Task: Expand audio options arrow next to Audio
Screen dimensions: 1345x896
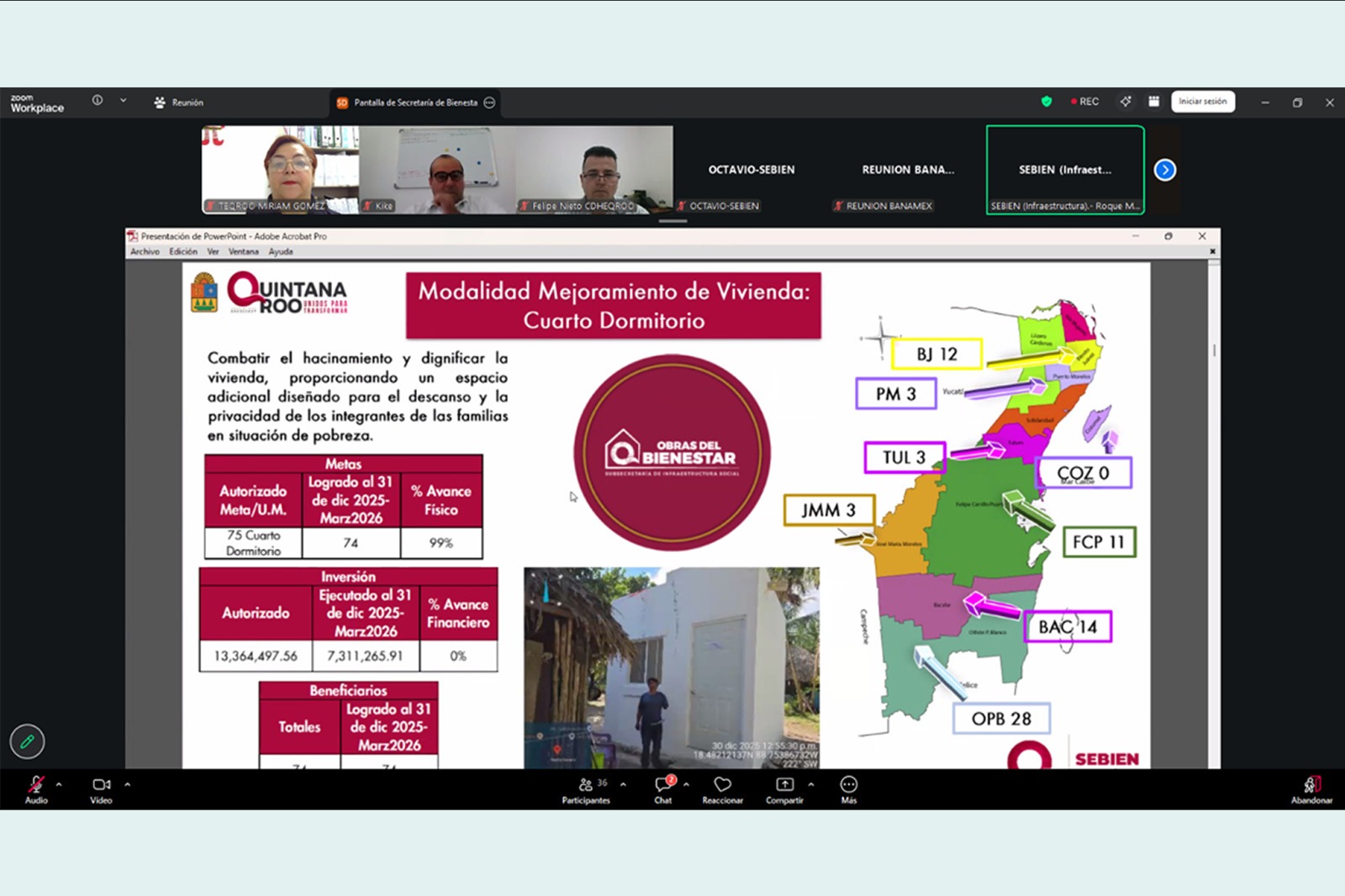Action: (x=59, y=784)
